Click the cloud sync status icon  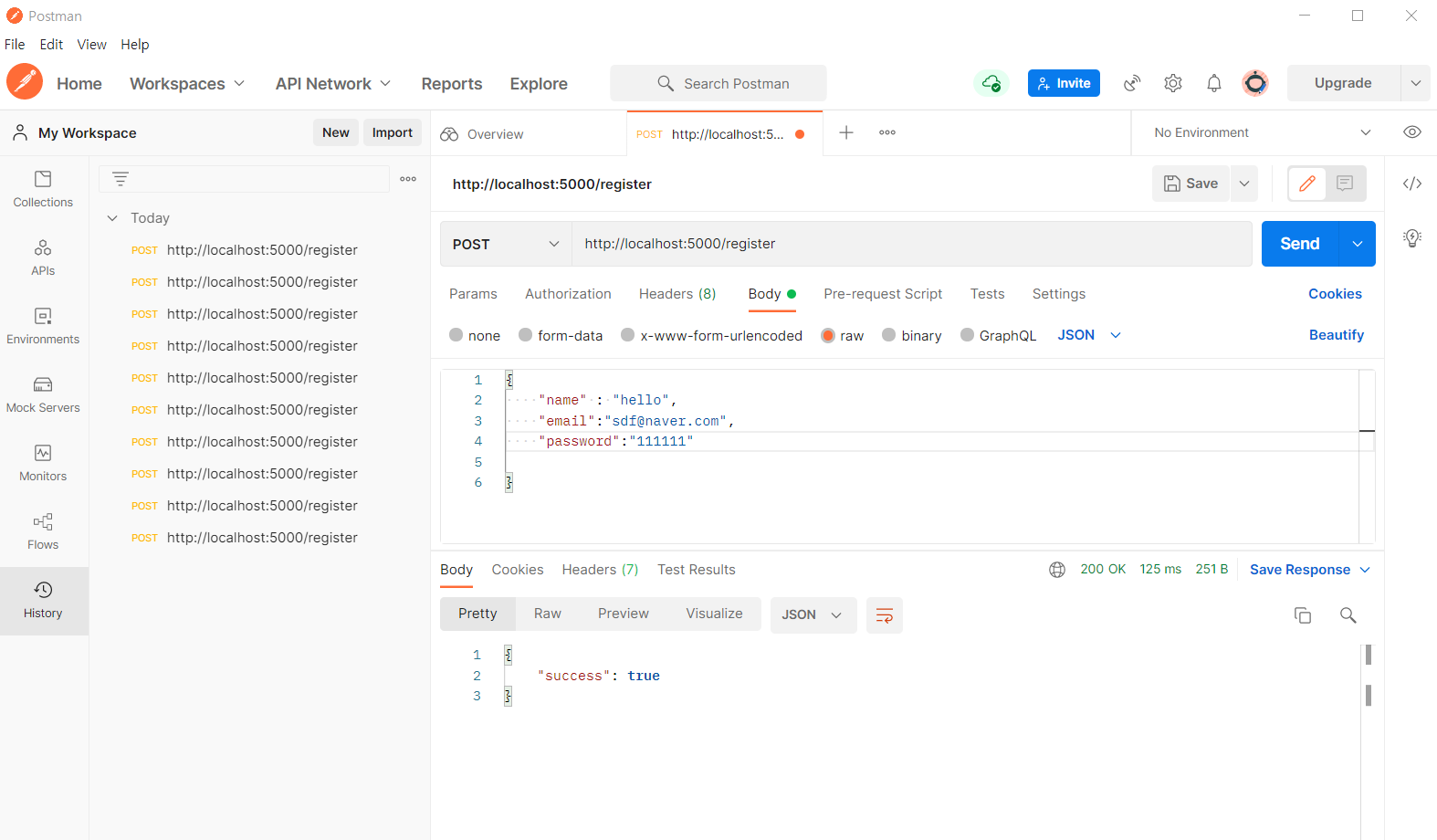[x=991, y=83]
